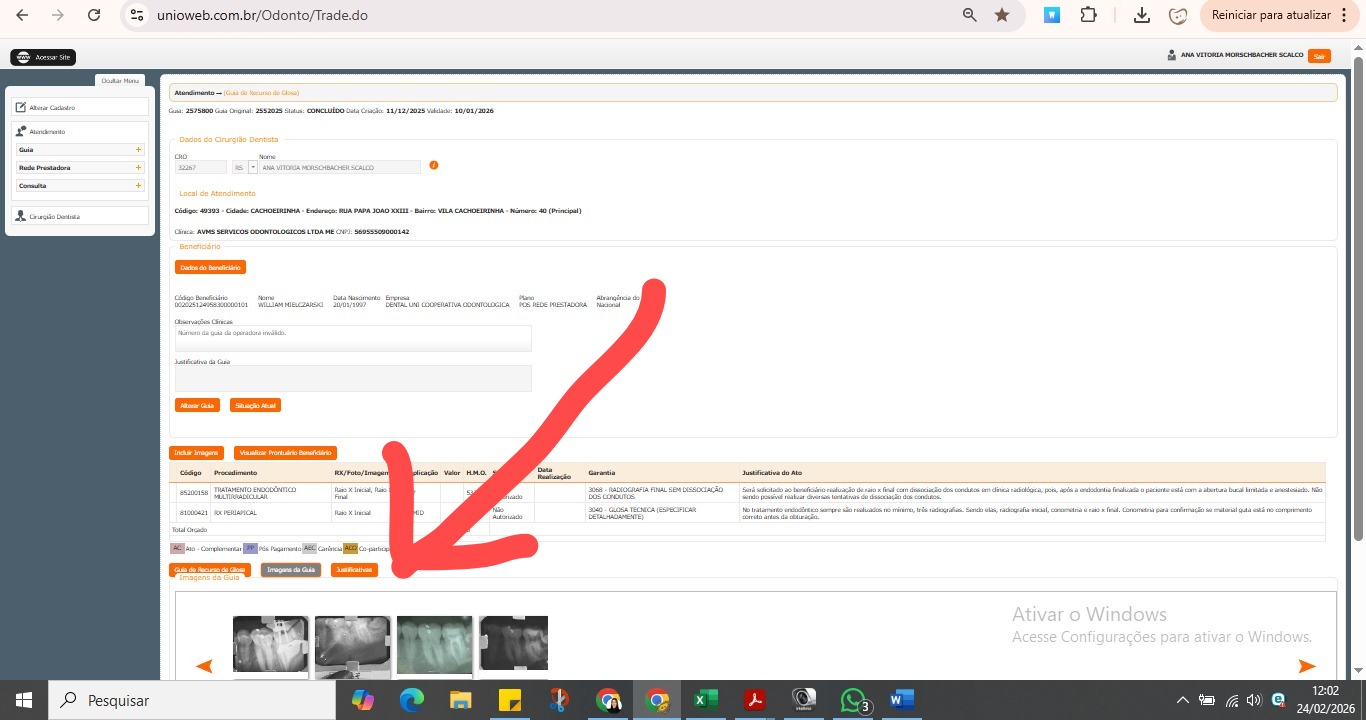Click the Dados do Beneficiário button

point(210,267)
